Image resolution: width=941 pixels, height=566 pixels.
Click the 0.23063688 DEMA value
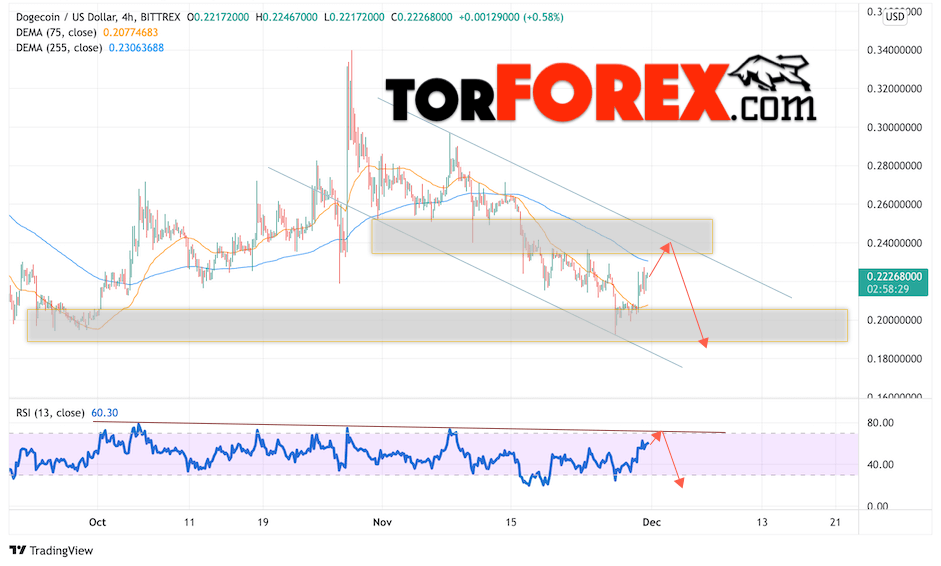[x=136, y=48]
